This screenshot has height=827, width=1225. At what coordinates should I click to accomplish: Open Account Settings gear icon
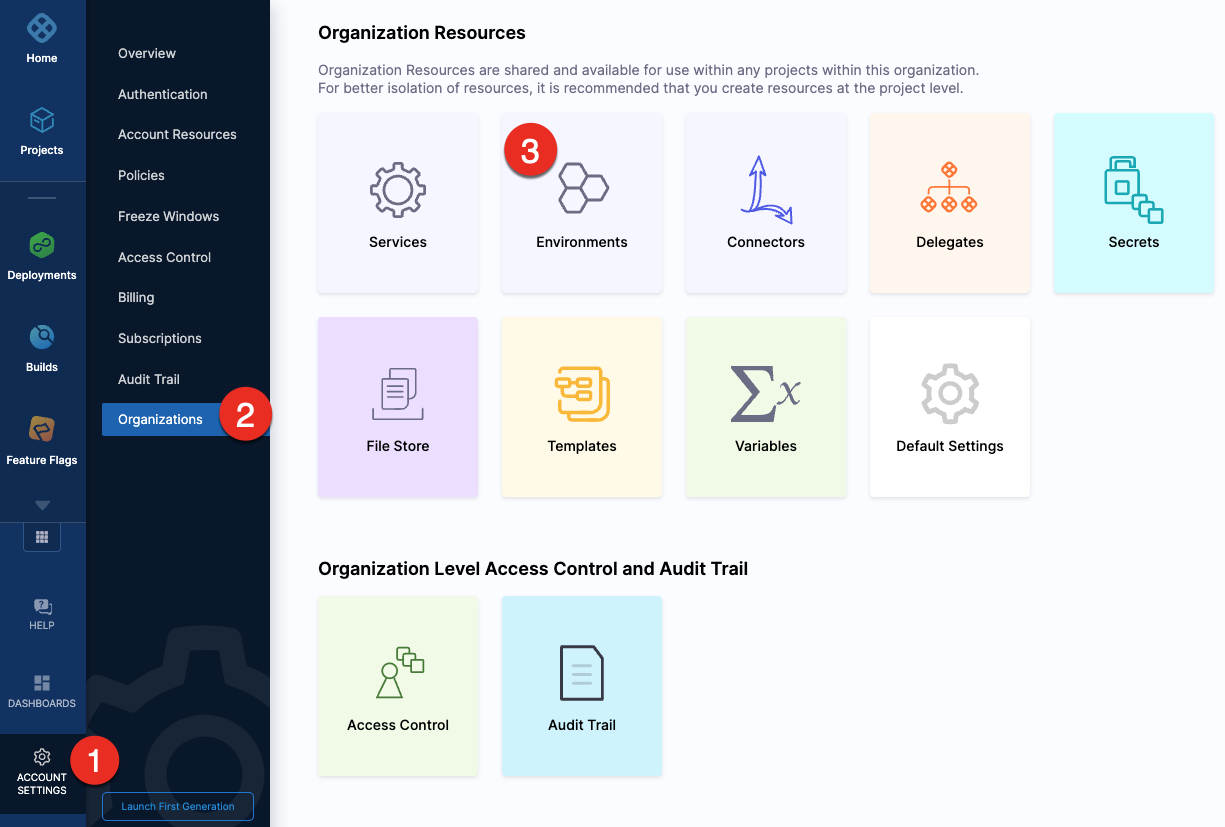(42, 757)
